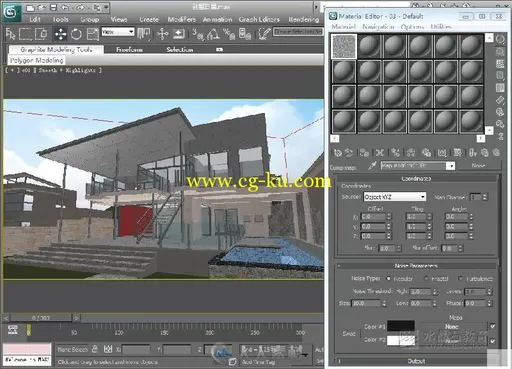Image resolution: width=512 pixels, height=369 pixels.
Task: Click Put Material to Scene icon
Action: [349, 153]
